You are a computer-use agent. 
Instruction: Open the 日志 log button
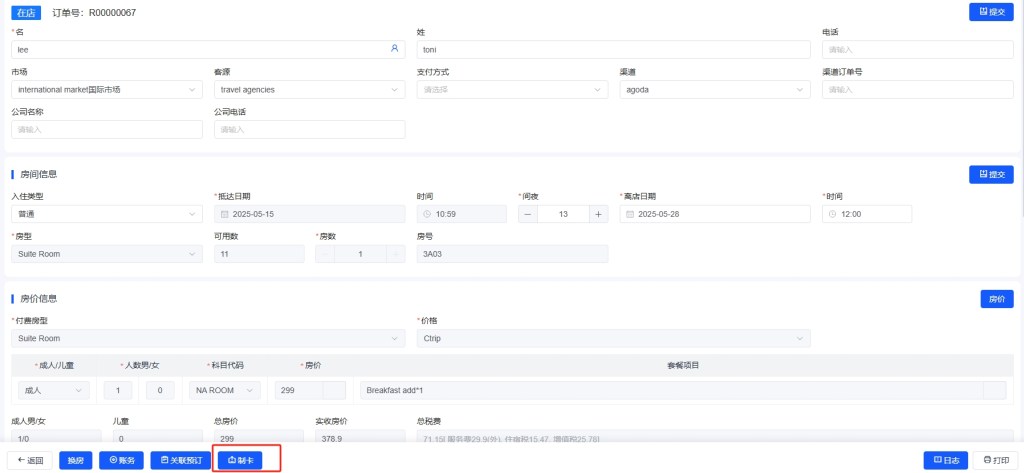click(x=946, y=460)
